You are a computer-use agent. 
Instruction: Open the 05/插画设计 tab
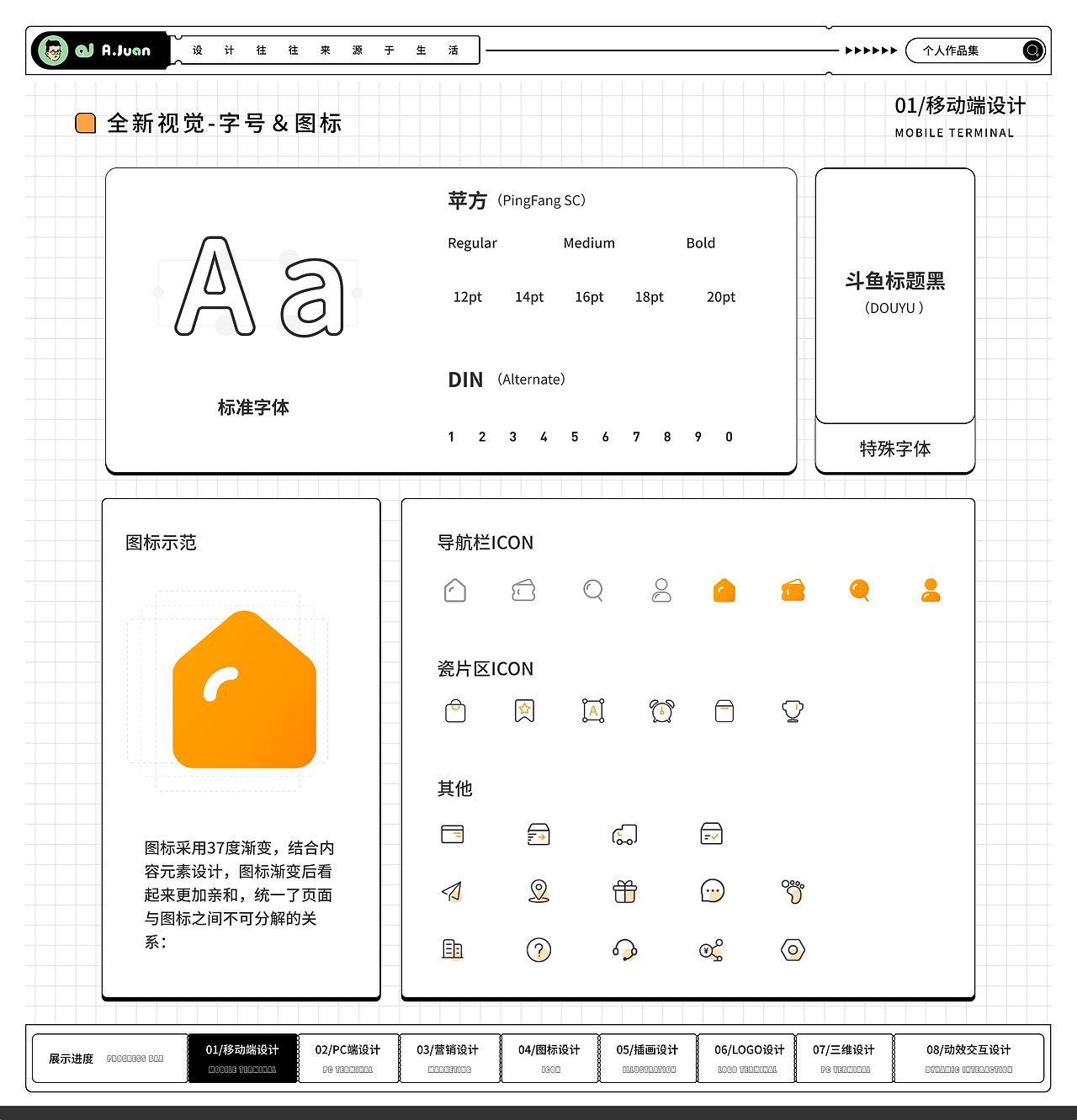point(647,1058)
